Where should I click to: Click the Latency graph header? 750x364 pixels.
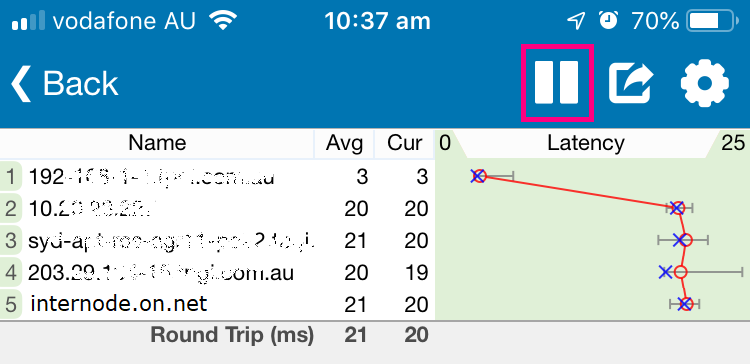click(585, 143)
